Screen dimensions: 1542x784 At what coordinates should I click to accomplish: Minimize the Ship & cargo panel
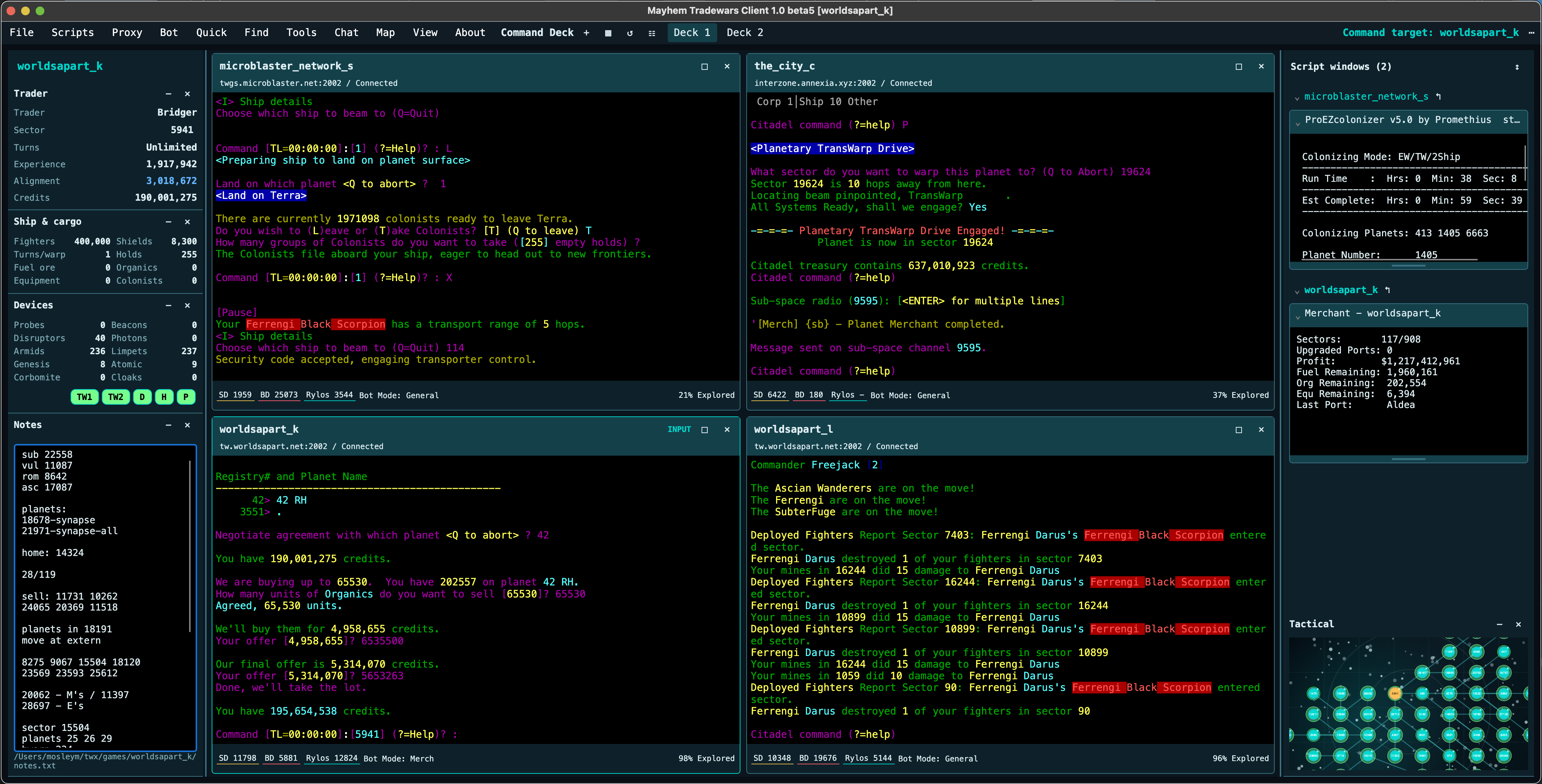(168, 222)
